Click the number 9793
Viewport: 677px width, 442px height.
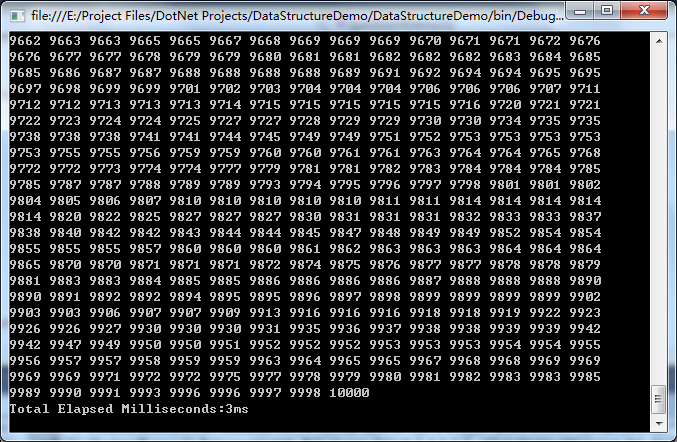pyautogui.click(x=265, y=185)
